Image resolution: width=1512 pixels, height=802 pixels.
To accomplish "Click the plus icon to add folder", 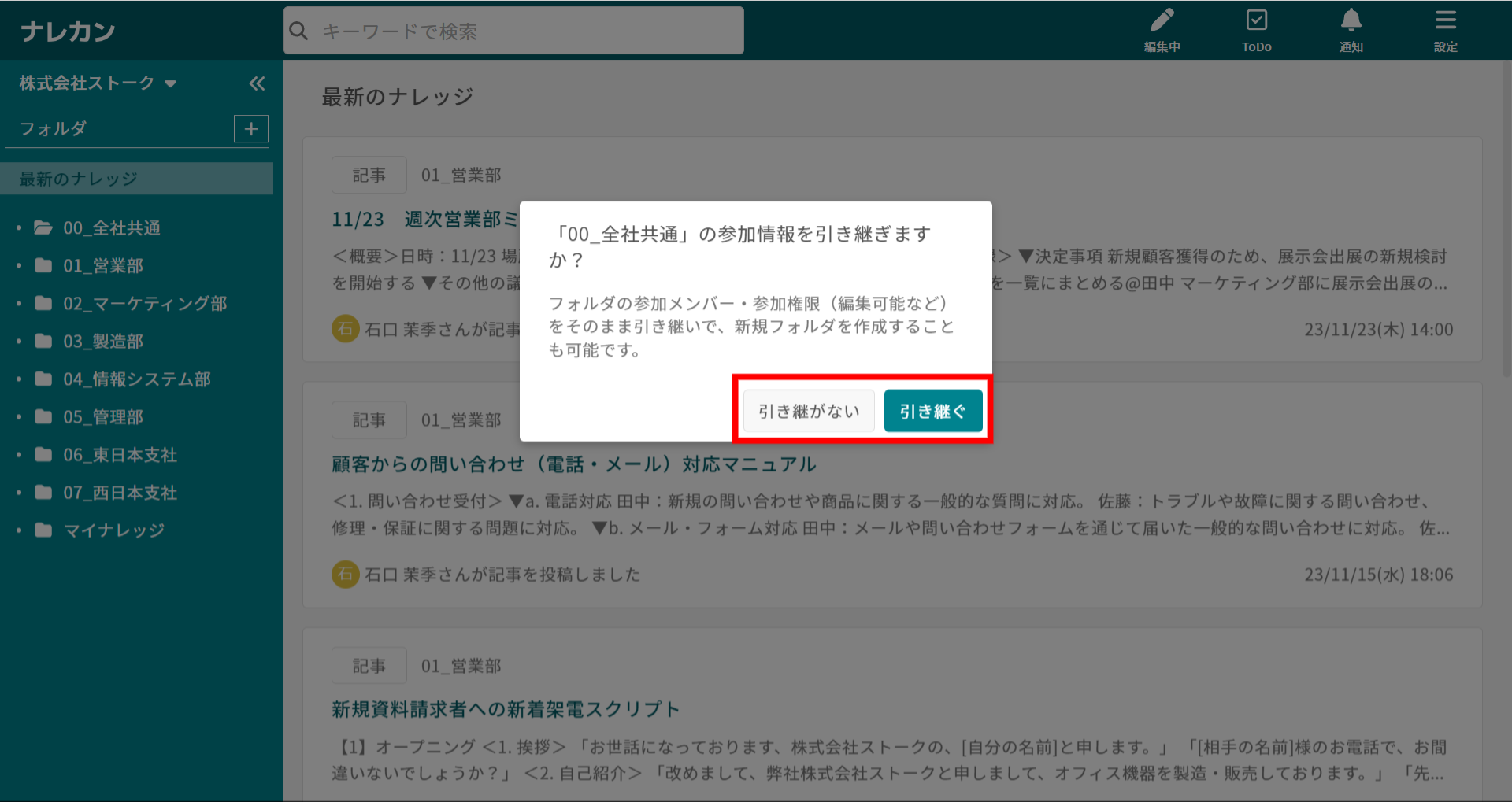I will (x=251, y=129).
